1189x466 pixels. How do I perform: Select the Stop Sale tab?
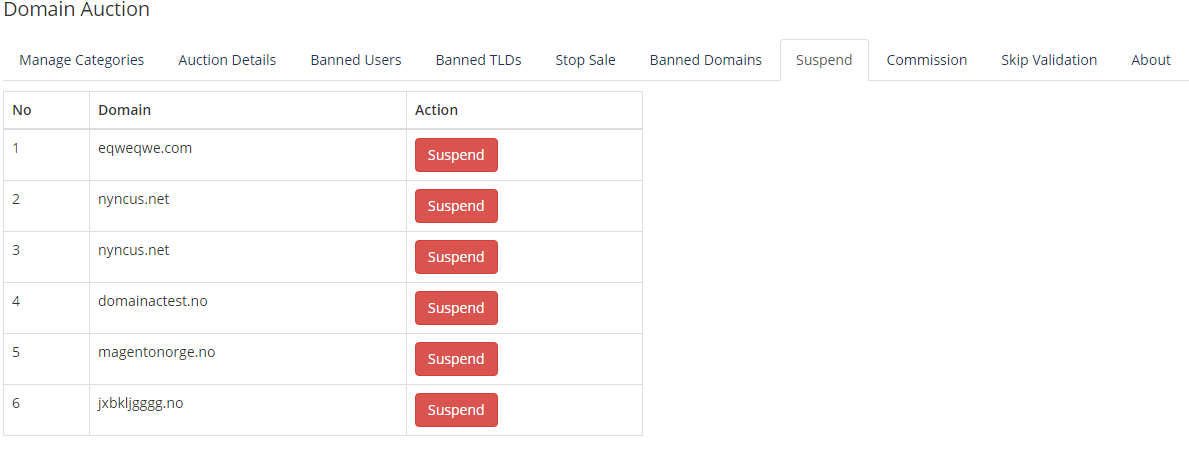tap(585, 60)
